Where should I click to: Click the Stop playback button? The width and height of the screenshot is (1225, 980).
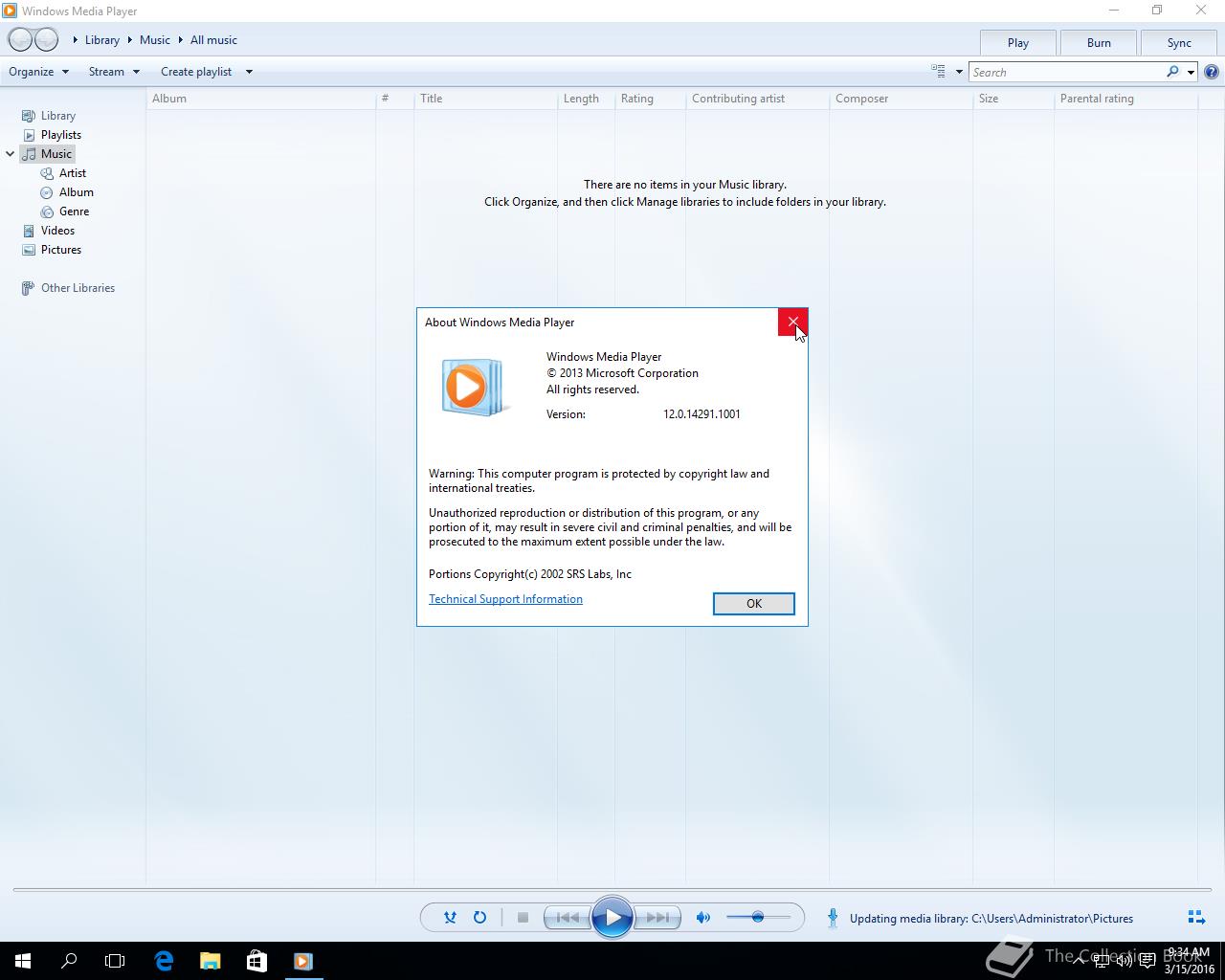pos(523,918)
